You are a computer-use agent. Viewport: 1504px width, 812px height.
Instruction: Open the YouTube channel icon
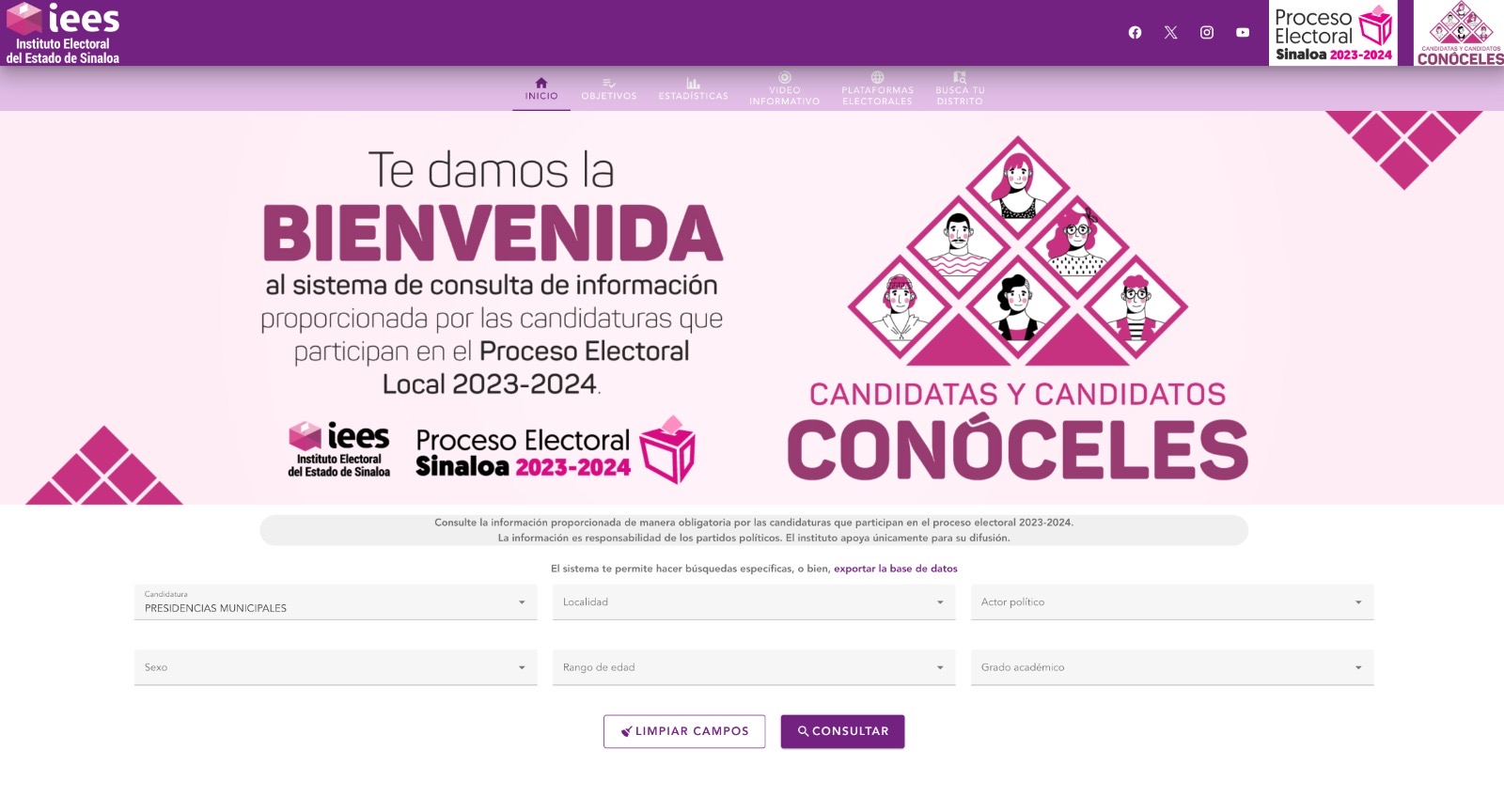coord(1243,33)
